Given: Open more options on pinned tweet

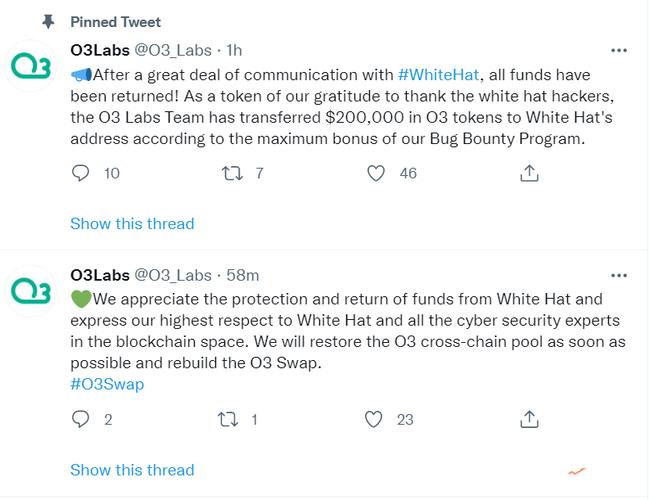Looking at the screenshot, I should coord(619,50).
